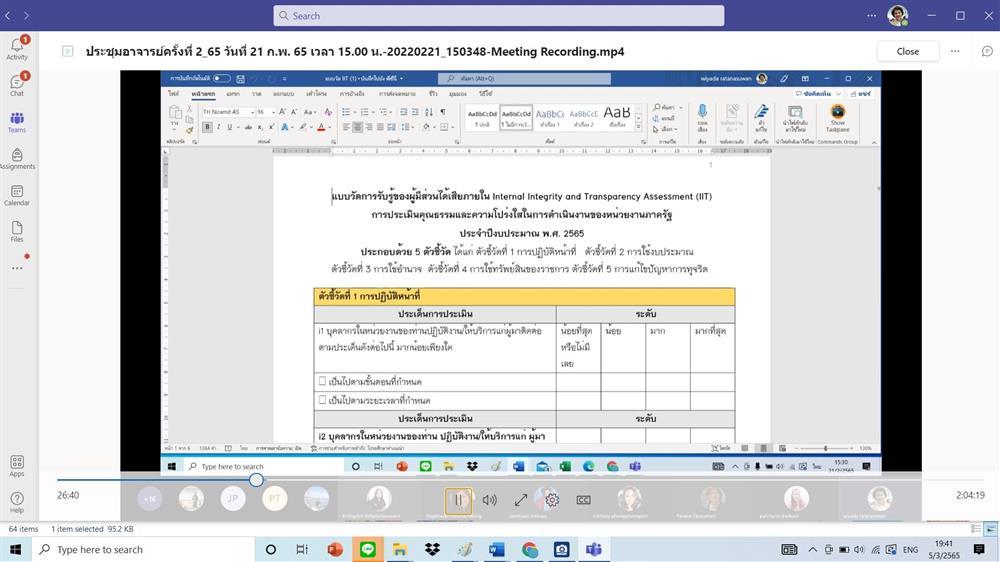Toggle closed captions on the video

[583, 500]
